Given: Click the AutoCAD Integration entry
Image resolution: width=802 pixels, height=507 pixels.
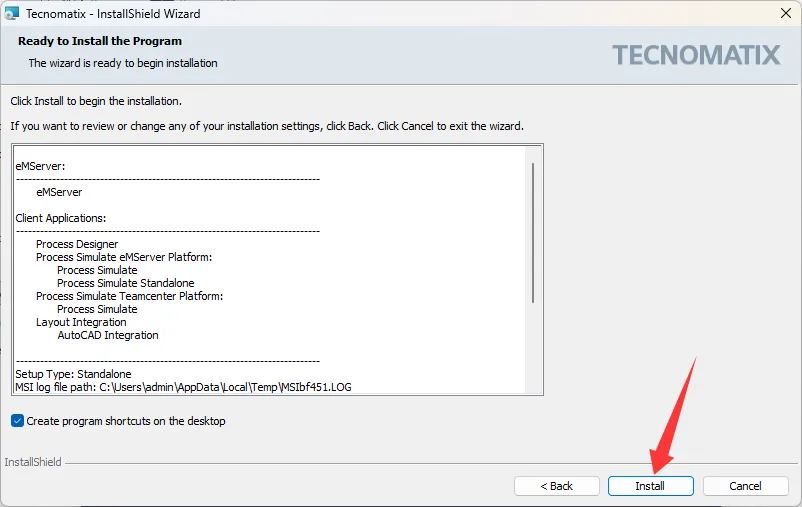Looking at the screenshot, I should click(x=108, y=335).
